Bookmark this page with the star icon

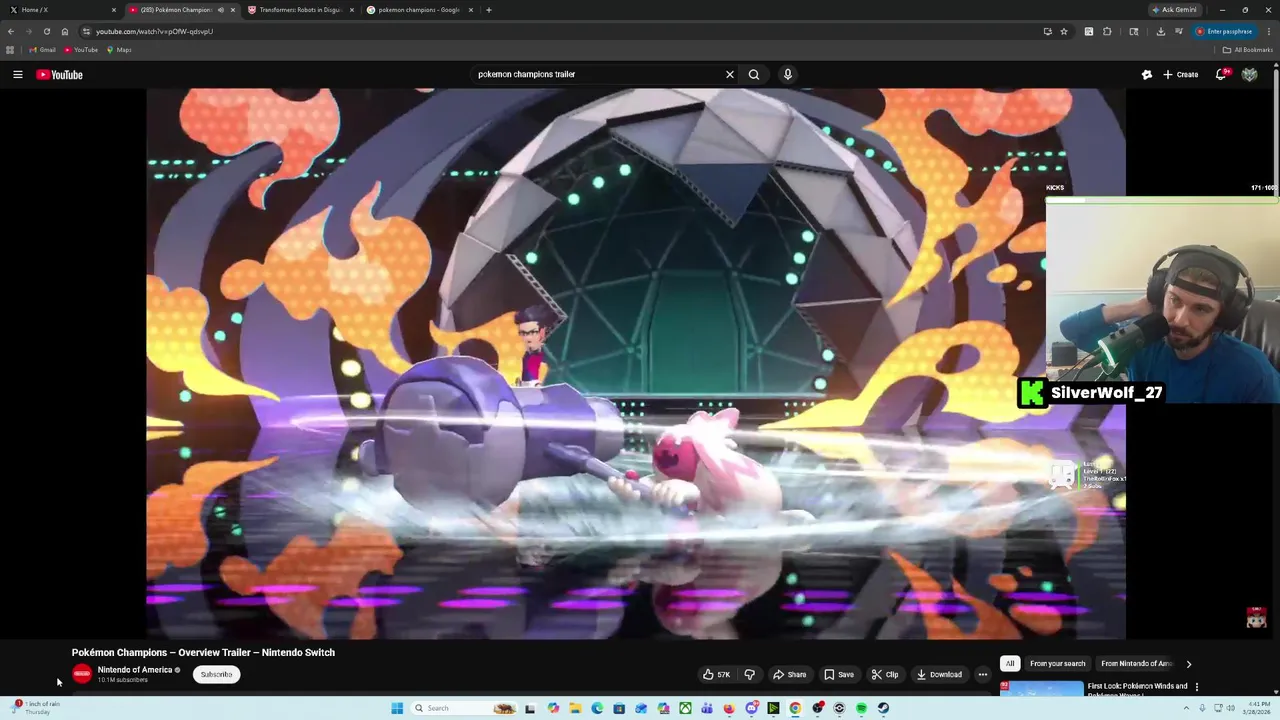tap(1064, 31)
